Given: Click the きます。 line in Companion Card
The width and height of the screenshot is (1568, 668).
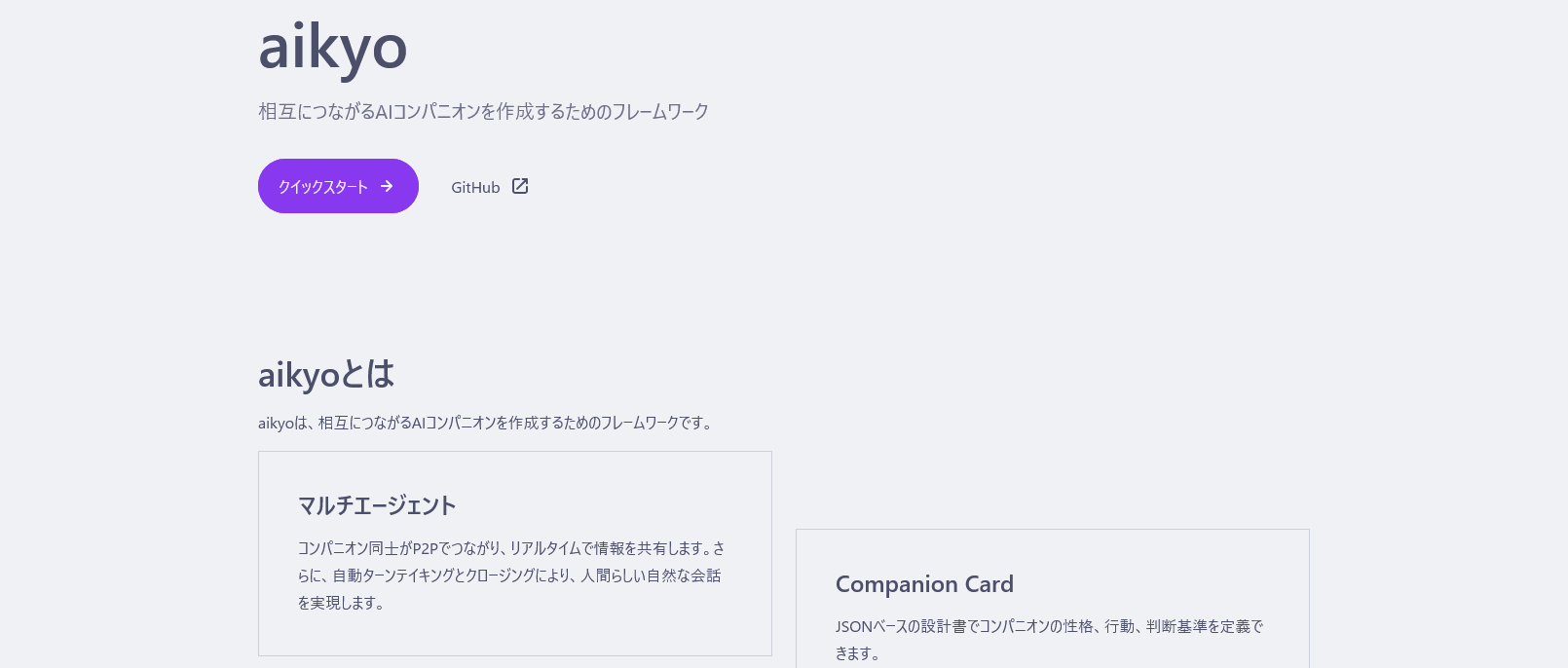Looking at the screenshot, I should pyautogui.click(x=857, y=653).
